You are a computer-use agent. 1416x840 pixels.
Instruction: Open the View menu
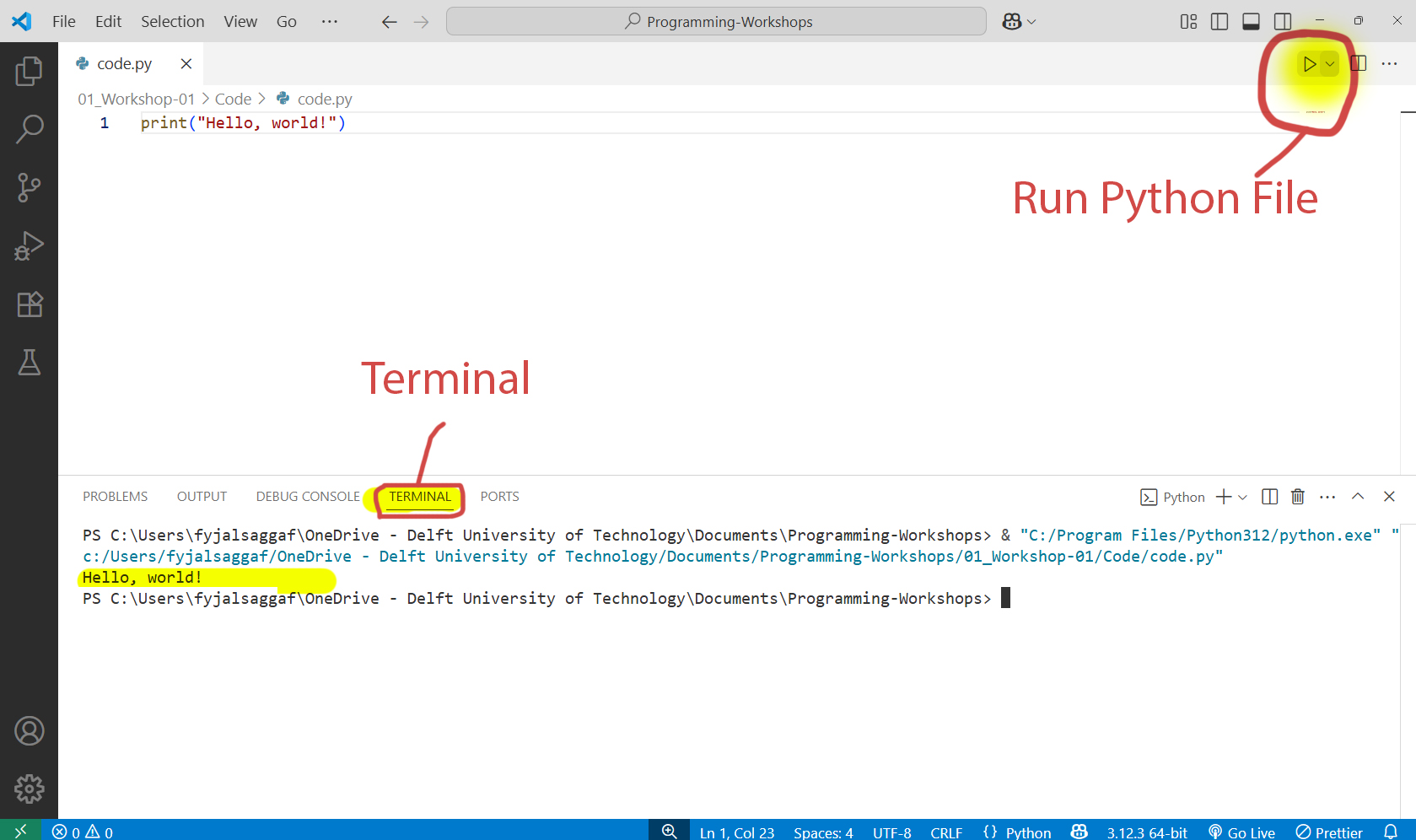pos(240,22)
